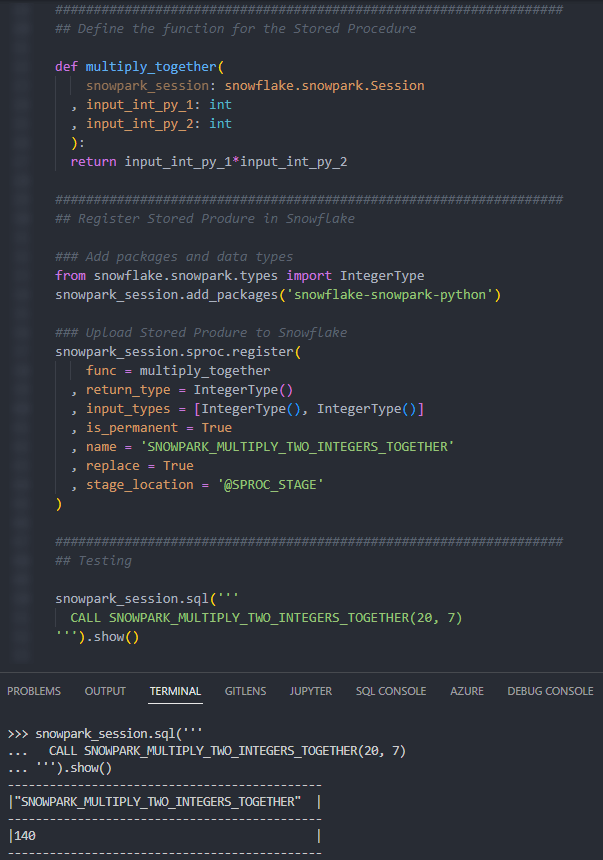This screenshot has width=603, height=860.
Task: Click the name string 'SNOWPARK_MULTIPLY_TWO_INTEGERS_TOGETHER'
Action: (297, 447)
